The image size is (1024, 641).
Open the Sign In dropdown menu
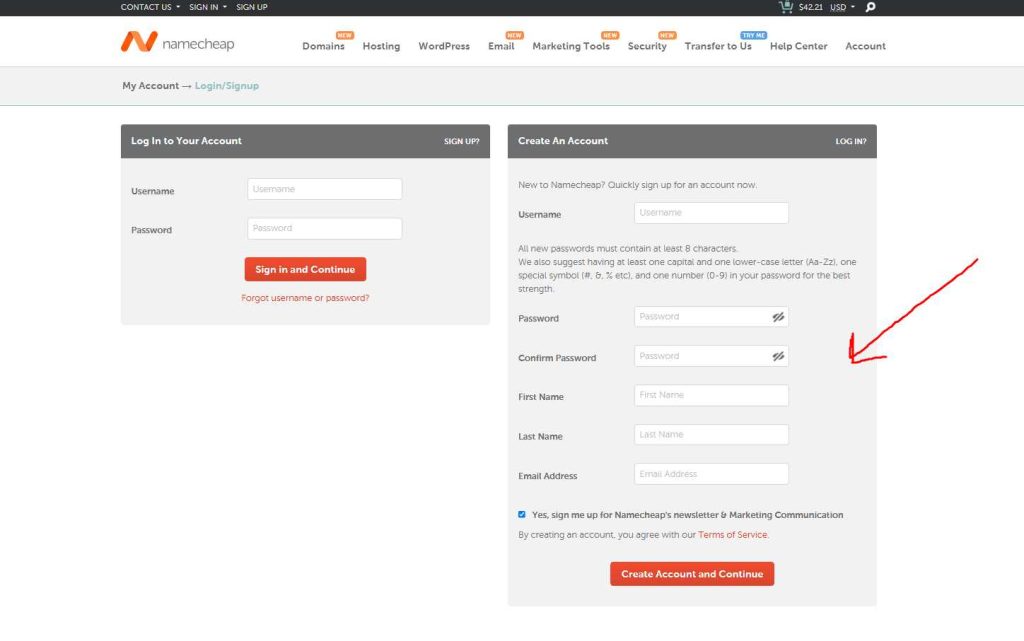pos(207,7)
